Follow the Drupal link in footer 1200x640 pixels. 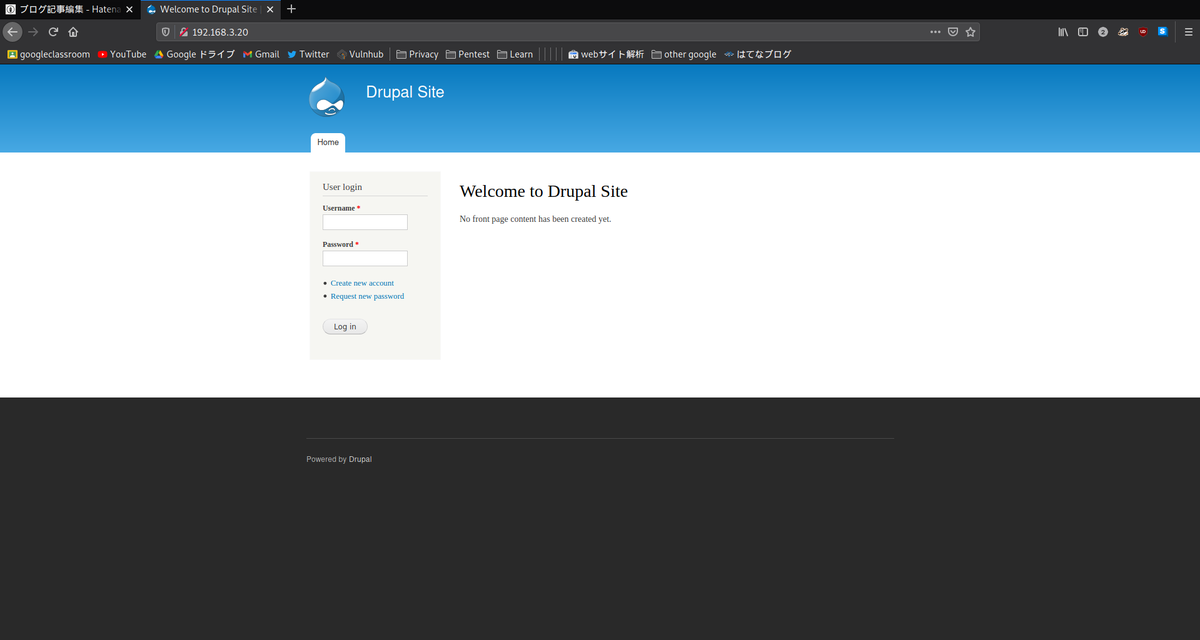click(x=360, y=459)
